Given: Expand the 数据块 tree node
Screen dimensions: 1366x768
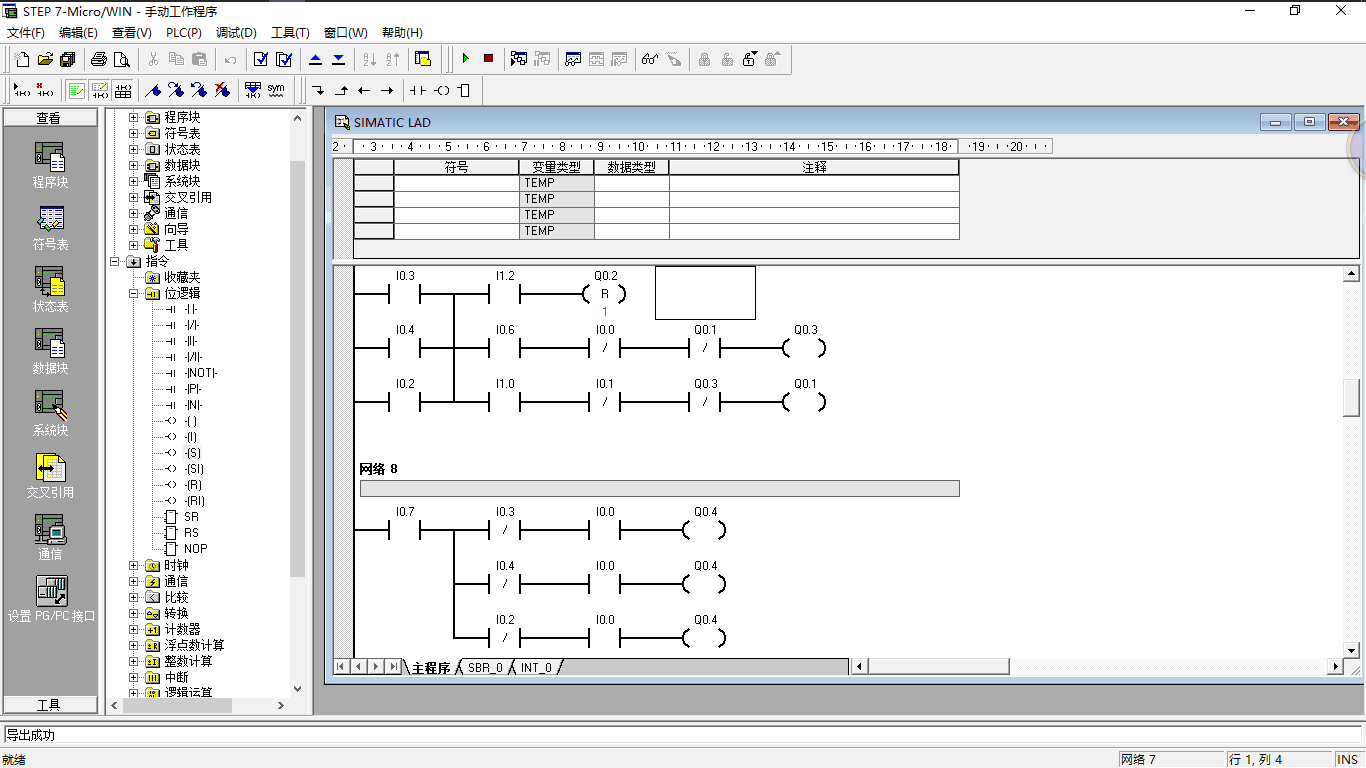Looking at the screenshot, I should pos(134,164).
